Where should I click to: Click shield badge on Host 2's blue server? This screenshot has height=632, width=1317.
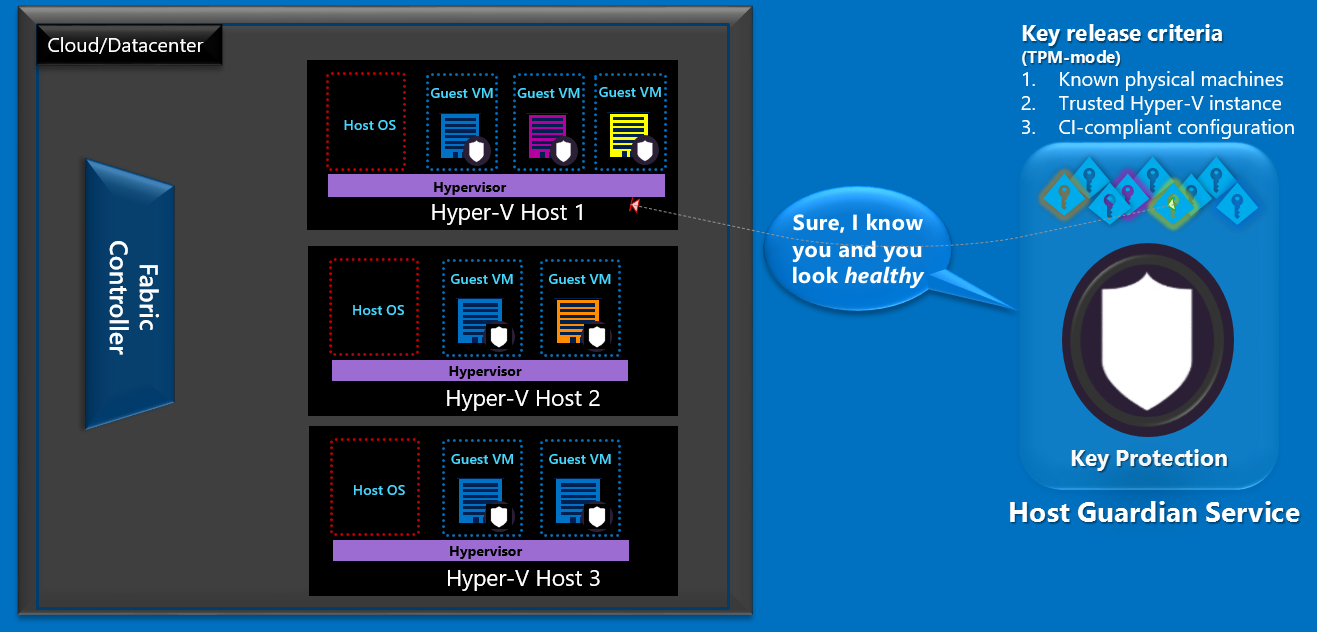tap(498, 337)
